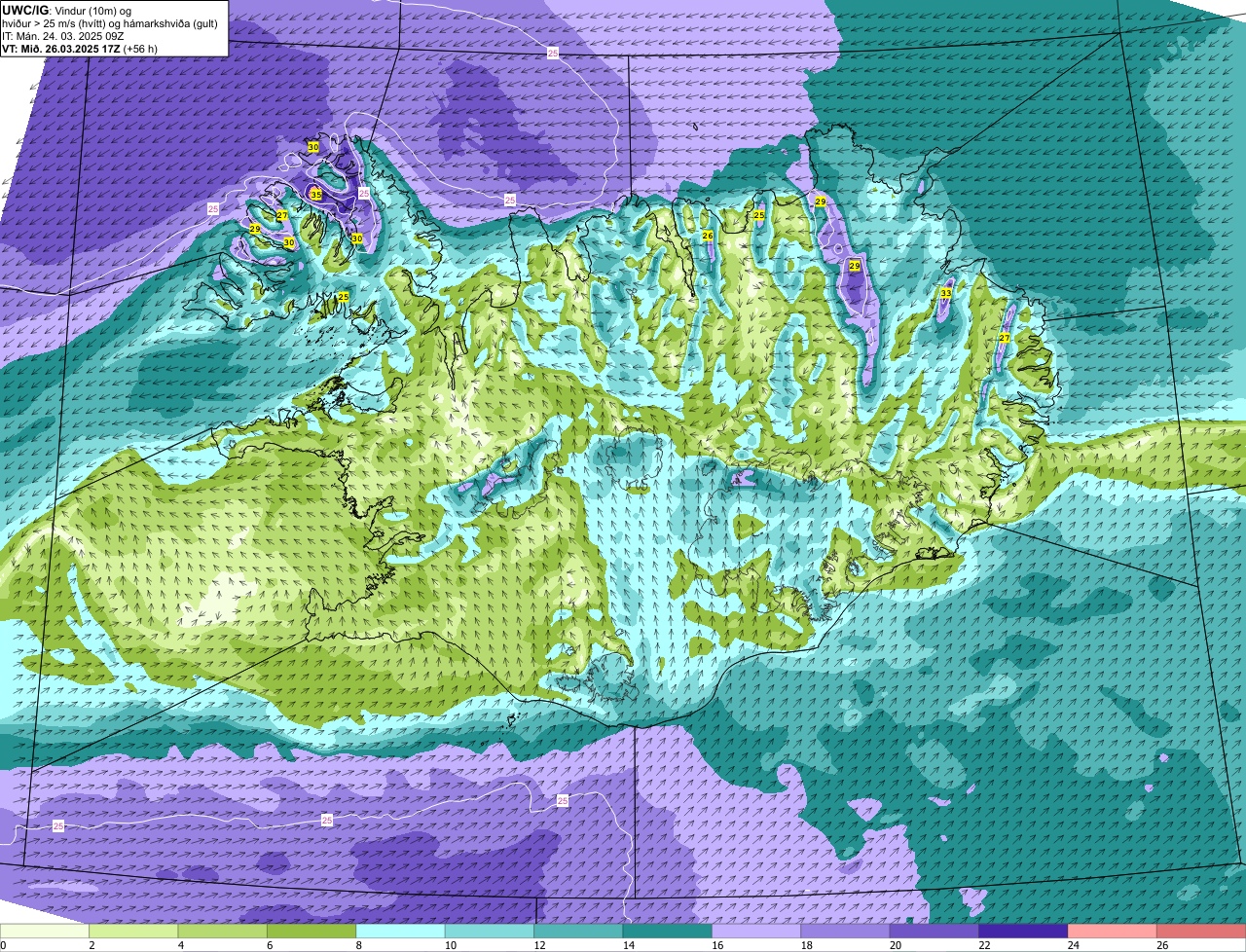Click the color scale tick label 6
The height and width of the screenshot is (952, 1246).
click(x=269, y=945)
